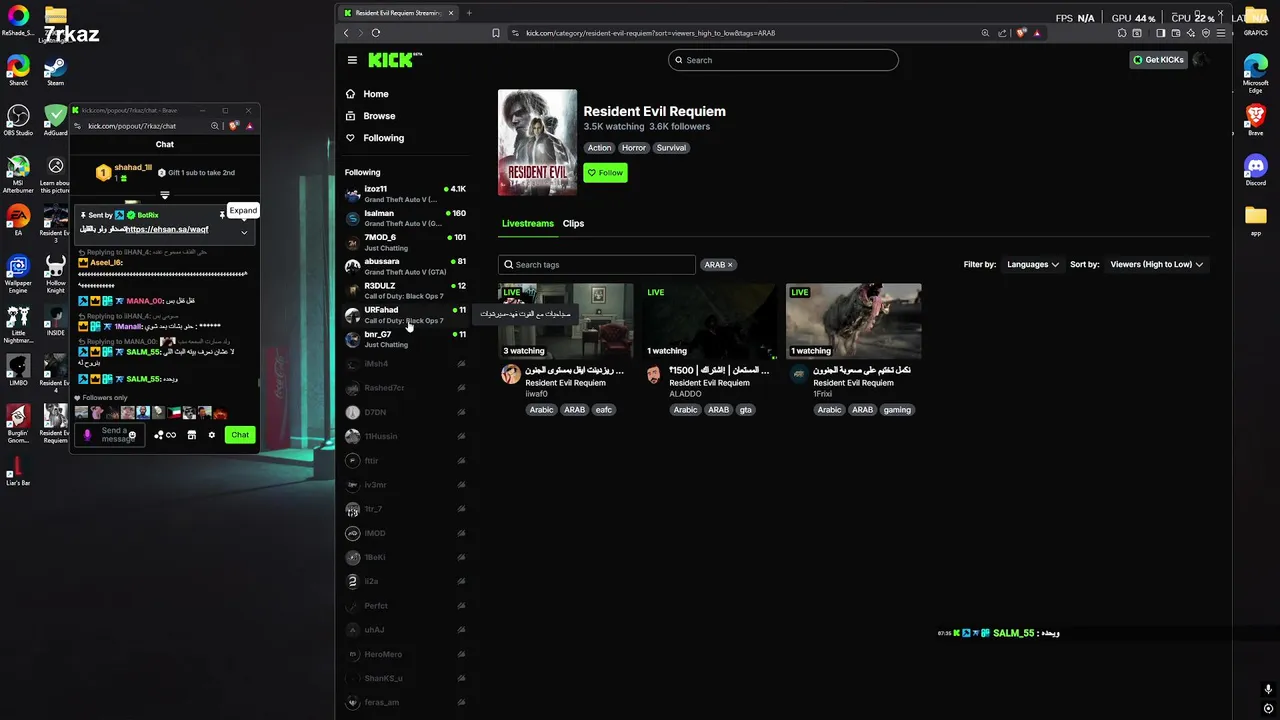Click user profile avatar beside Get KICKs
1280x720 pixels.
1200,60
